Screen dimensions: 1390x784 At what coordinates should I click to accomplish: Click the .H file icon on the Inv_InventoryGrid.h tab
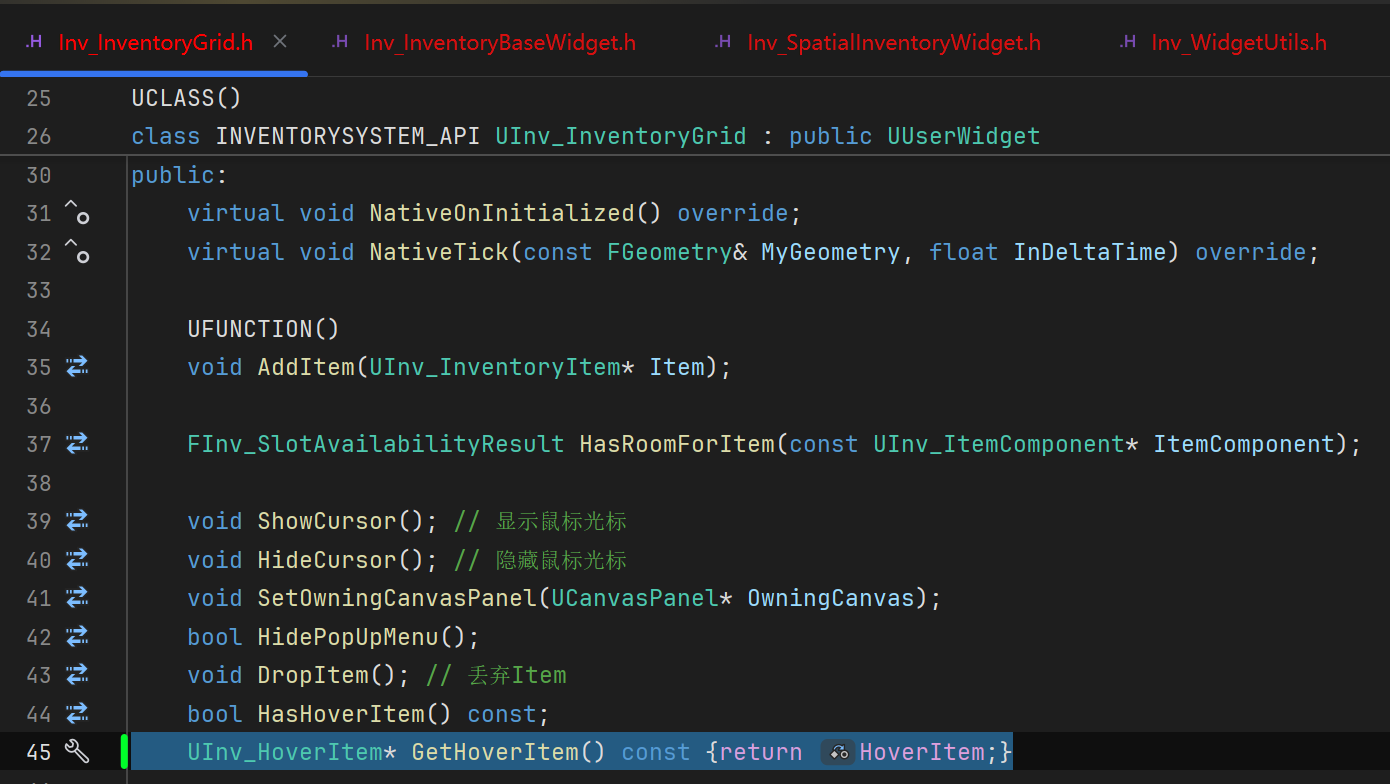pos(34,42)
